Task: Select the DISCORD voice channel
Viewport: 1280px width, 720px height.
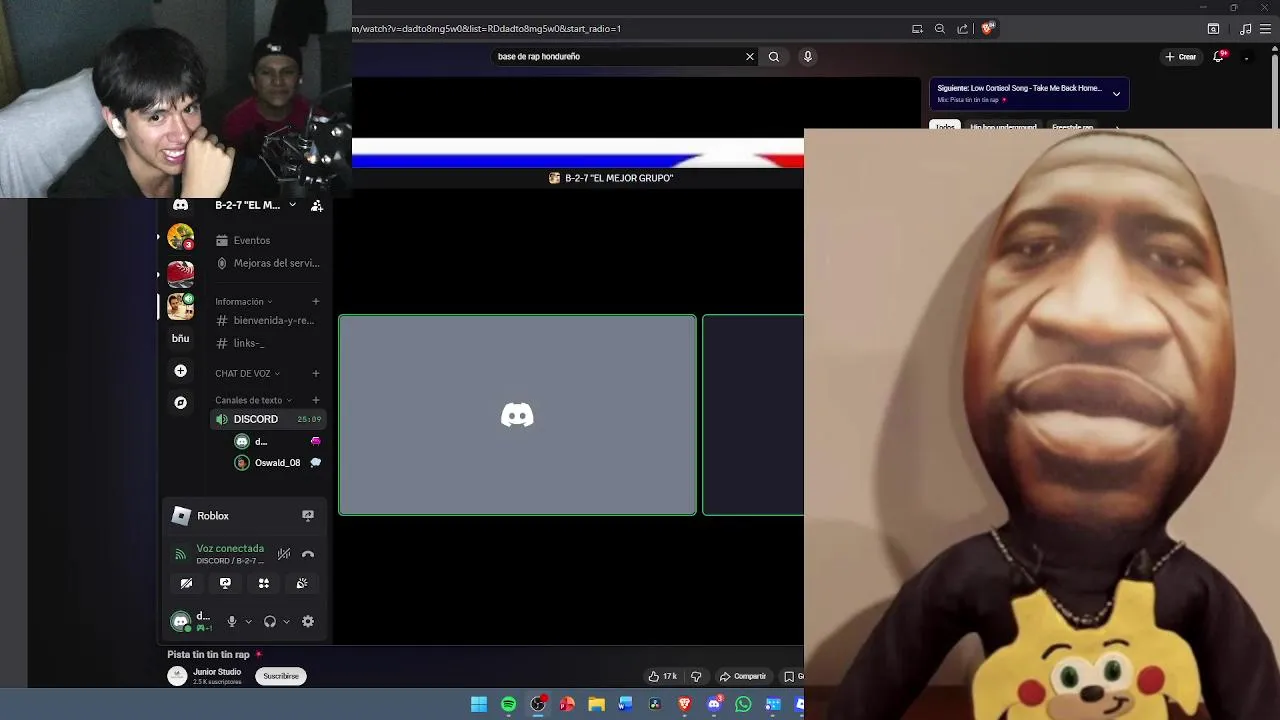Action: click(x=269, y=419)
